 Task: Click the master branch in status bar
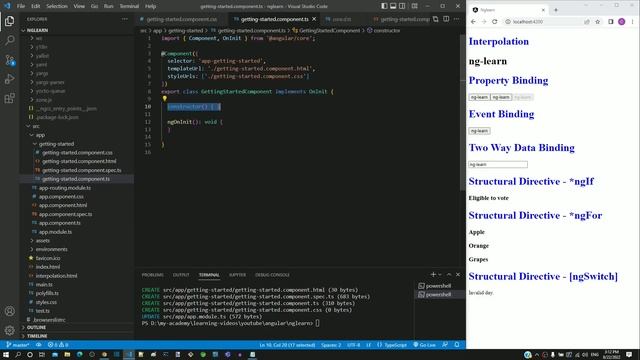tap(18, 345)
